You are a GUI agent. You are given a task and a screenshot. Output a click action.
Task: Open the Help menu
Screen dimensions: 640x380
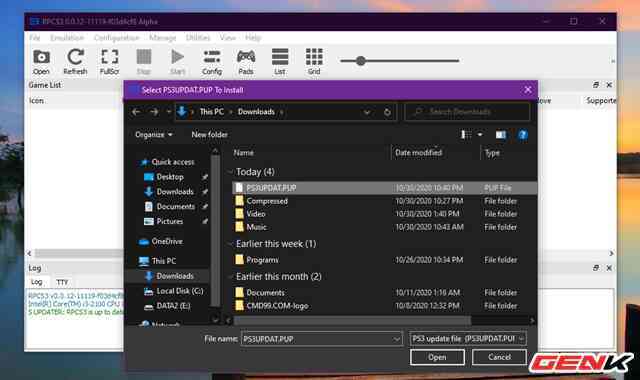coord(253,38)
